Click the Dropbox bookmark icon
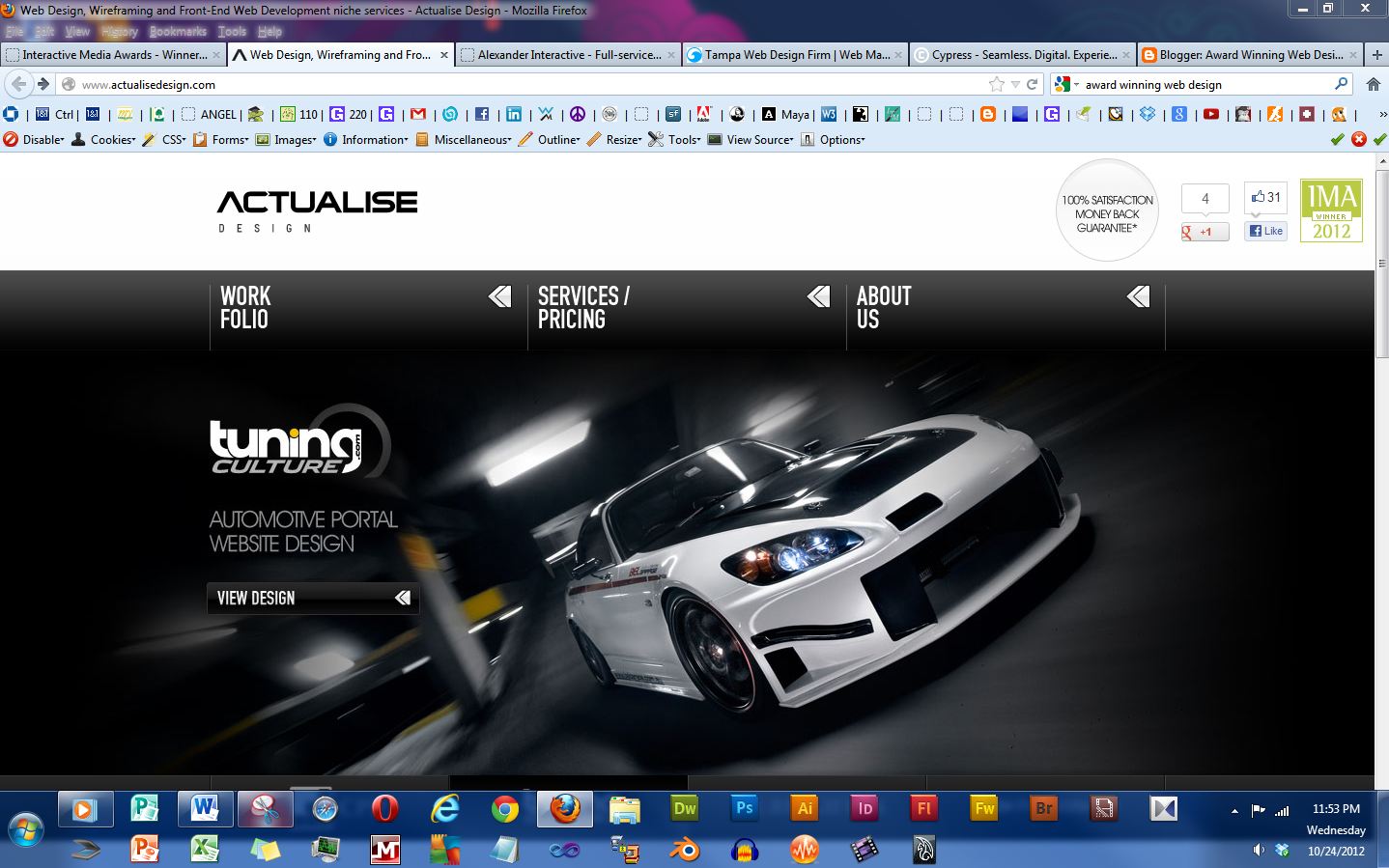This screenshot has height=868, width=1389. (x=1148, y=114)
